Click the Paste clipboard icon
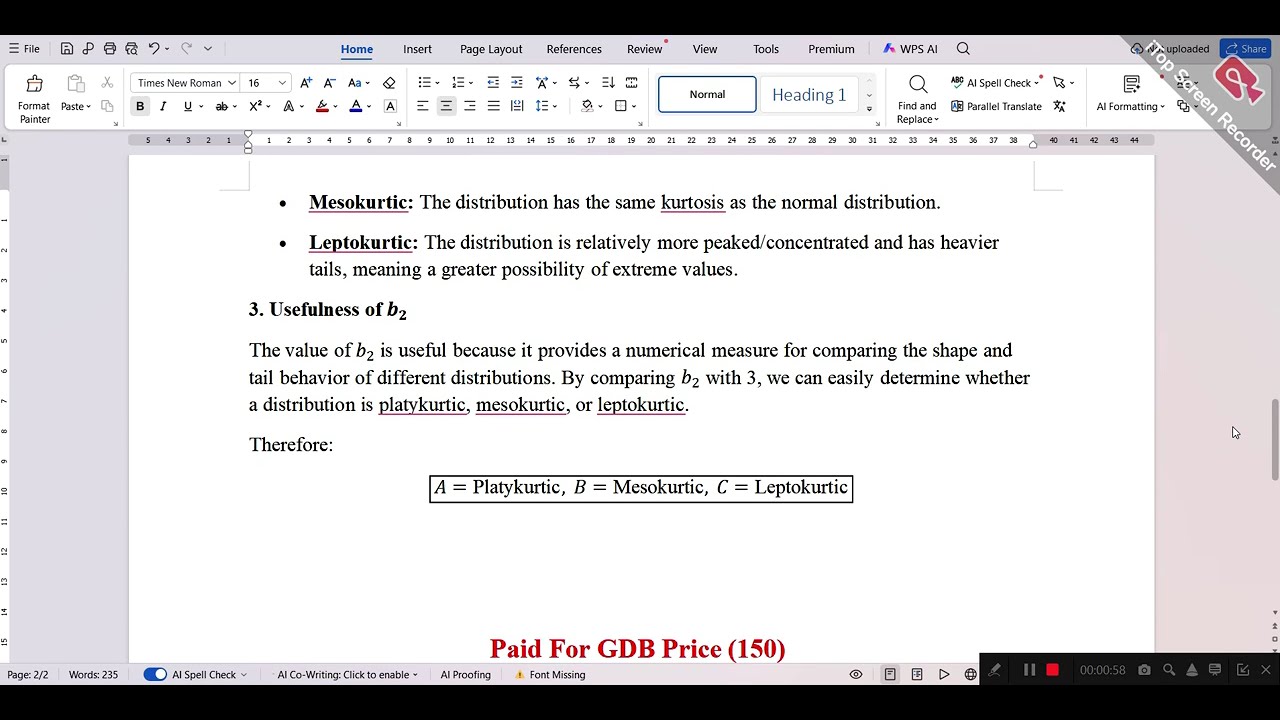The height and width of the screenshot is (720, 1280). click(x=75, y=84)
